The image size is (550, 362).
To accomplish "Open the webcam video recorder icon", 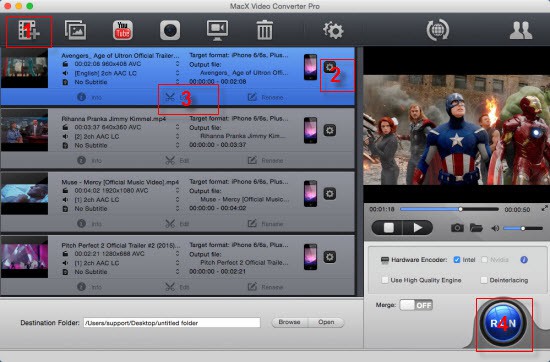I will pyautogui.click(x=170, y=30).
